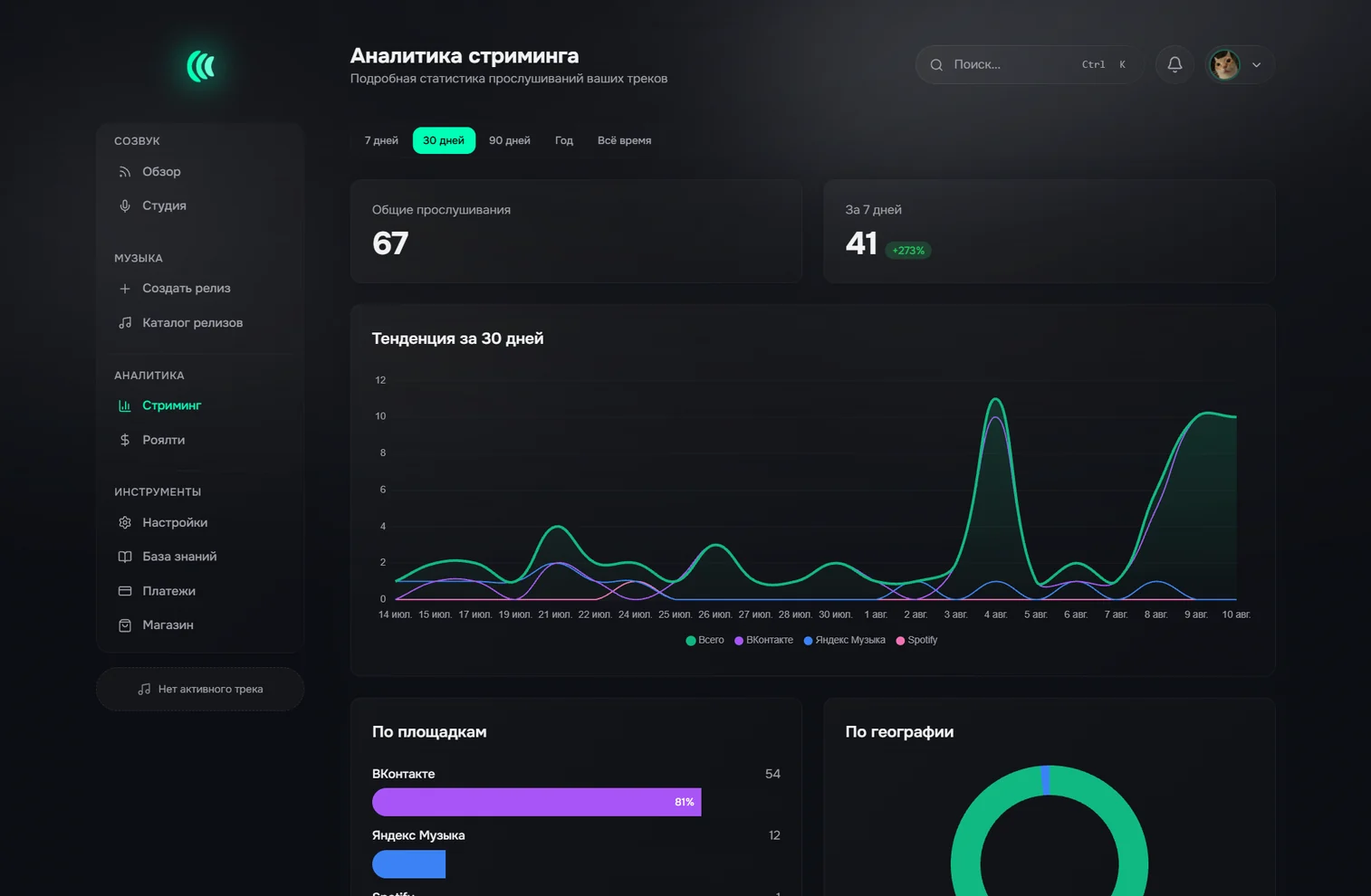Screen dimensions: 1371x896
Task: Select the 7 дней period tab
Action: [x=381, y=140]
